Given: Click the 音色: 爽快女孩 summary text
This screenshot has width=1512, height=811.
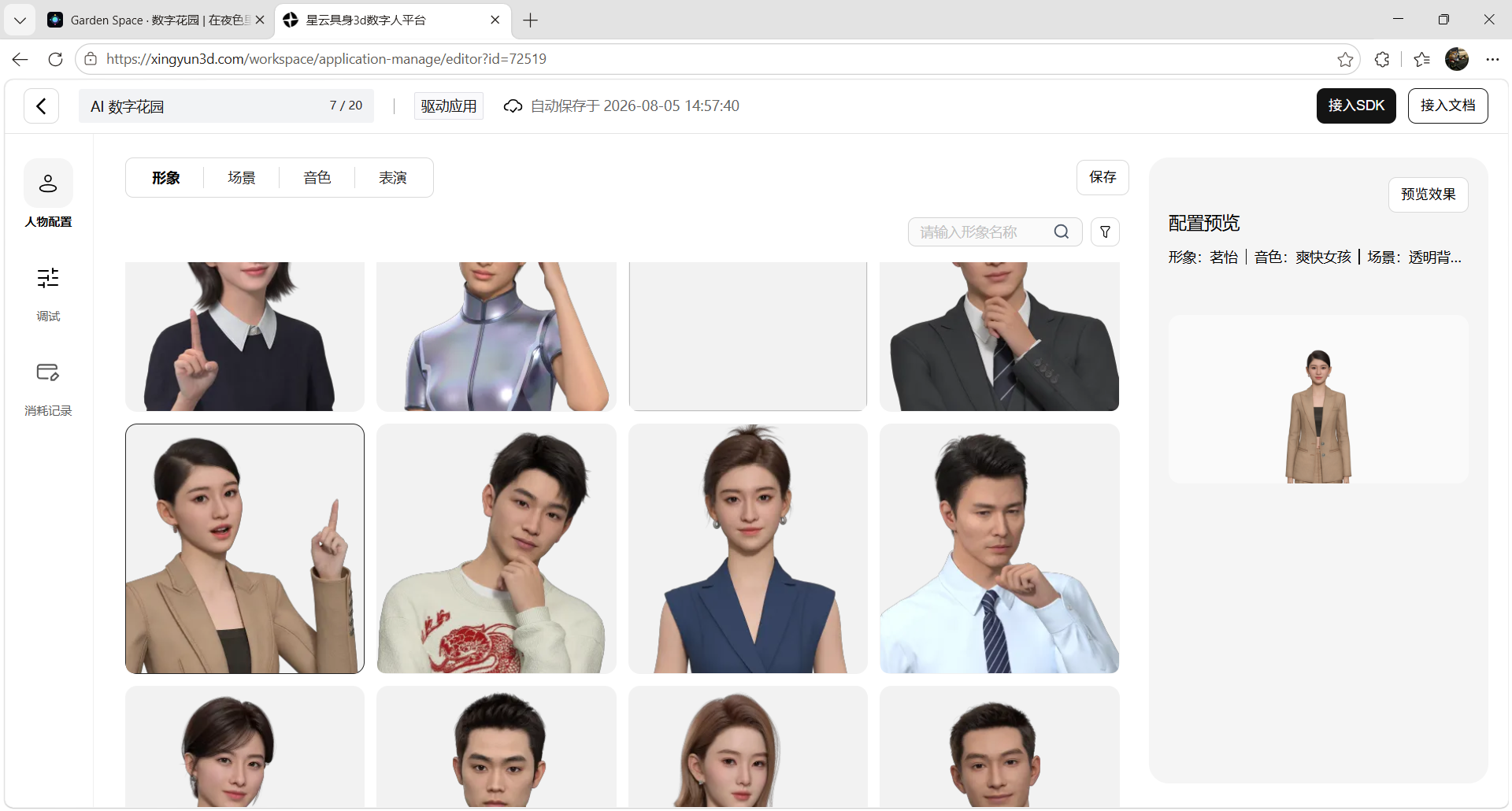Looking at the screenshot, I should [1303, 257].
